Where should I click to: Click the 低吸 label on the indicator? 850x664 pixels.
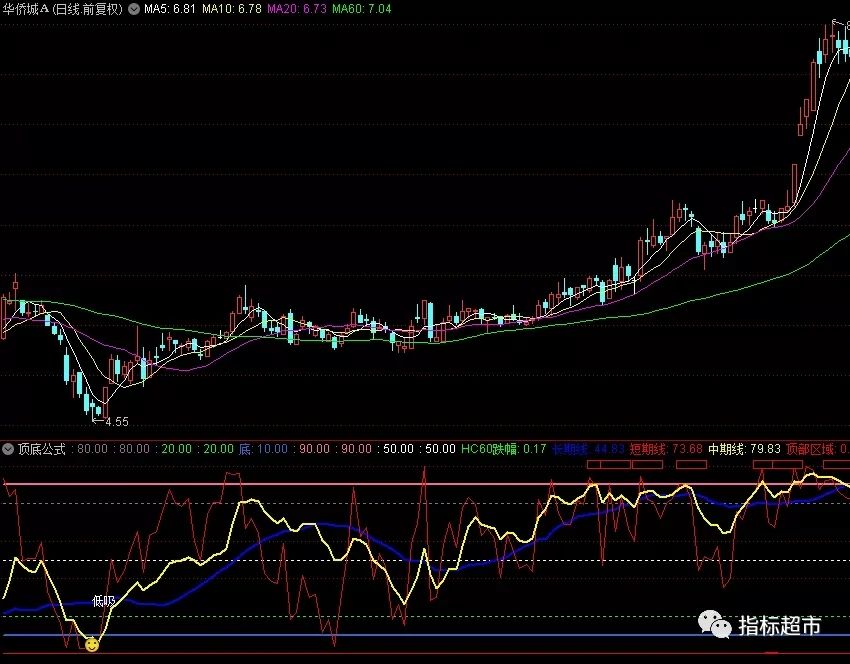coord(103,601)
